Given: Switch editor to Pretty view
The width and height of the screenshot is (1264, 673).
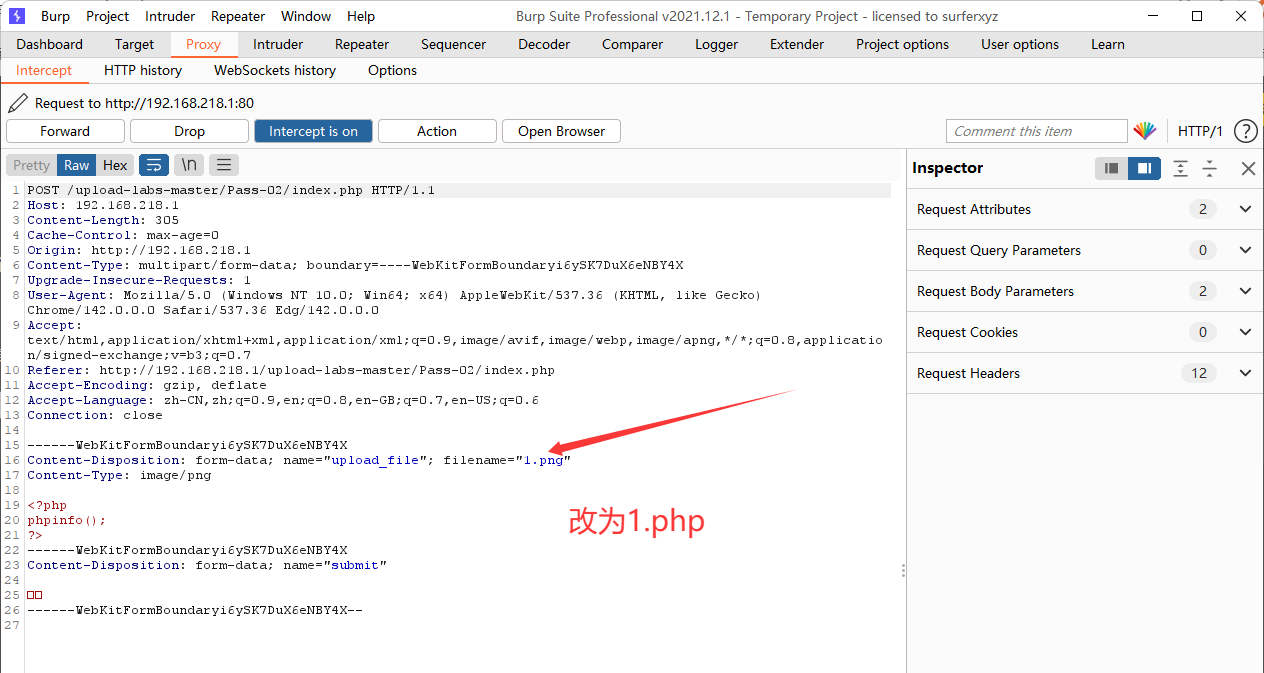Looking at the screenshot, I should (31, 165).
